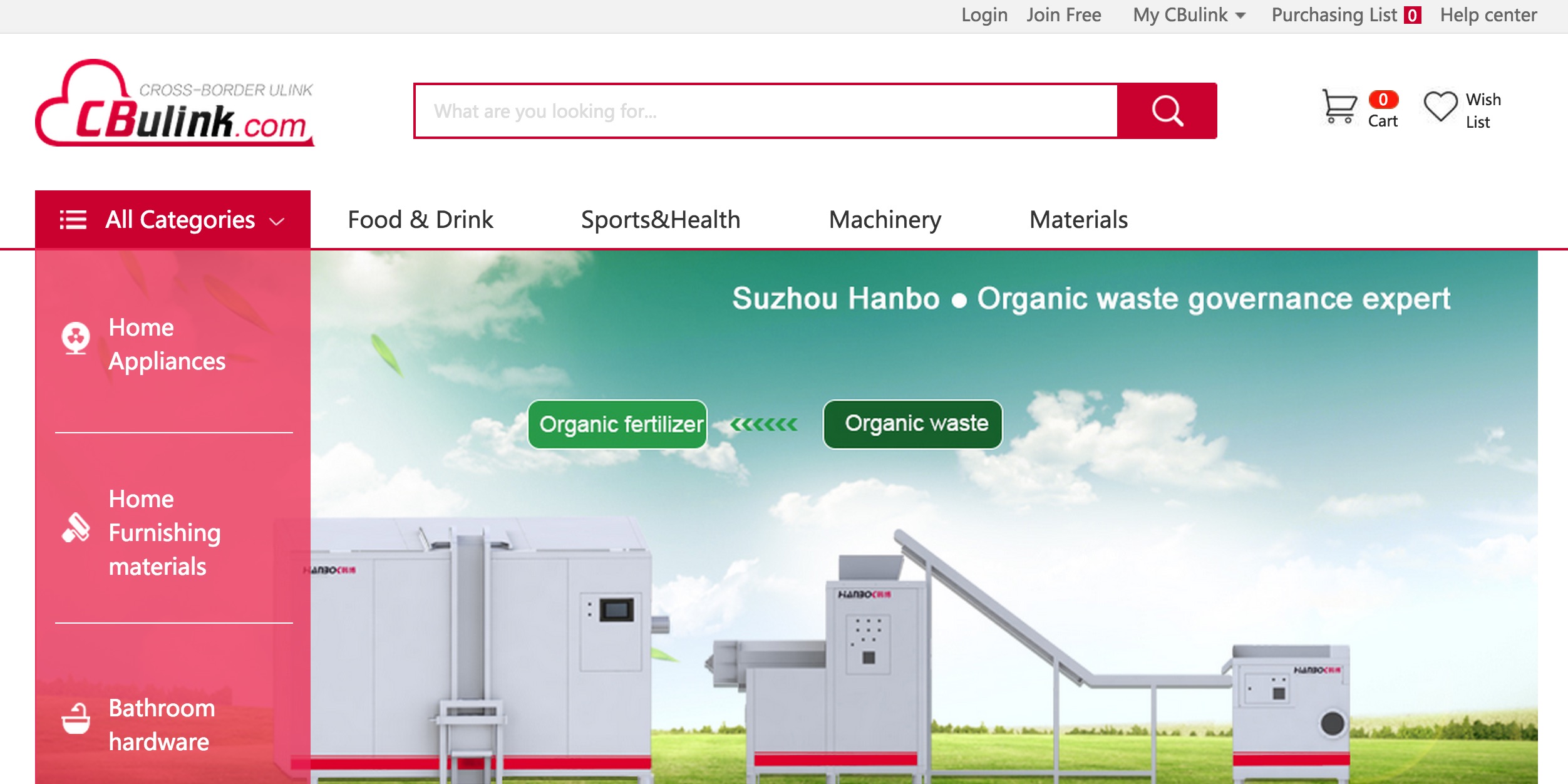Click the All Categories list icon
Viewport: 1568px width, 784px height.
point(73,220)
